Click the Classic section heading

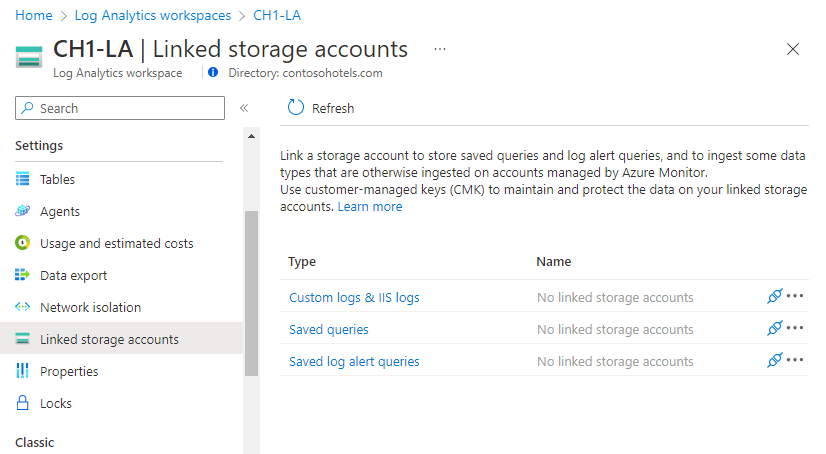[x=34, y=442]
